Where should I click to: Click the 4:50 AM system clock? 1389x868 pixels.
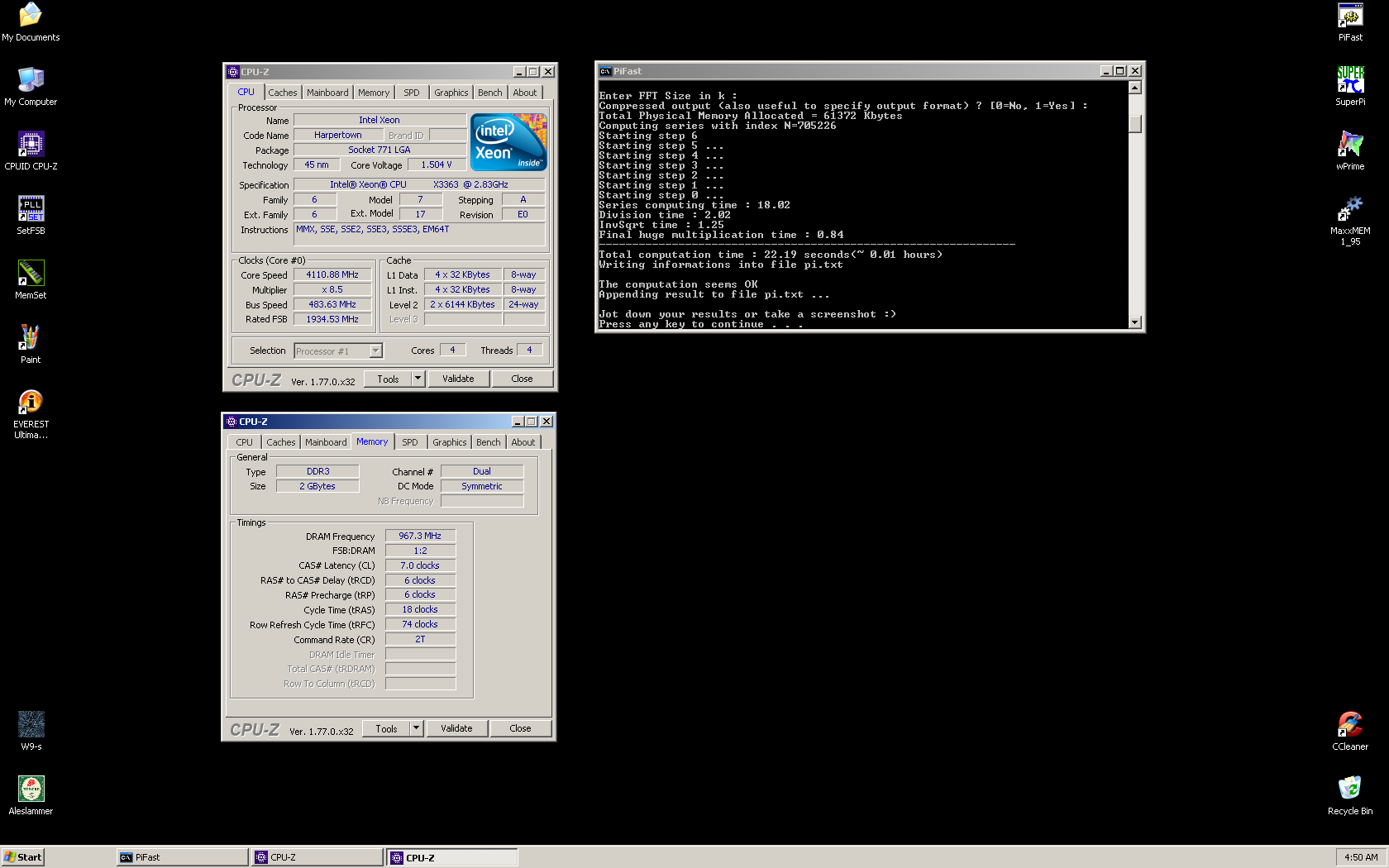tap(1361, 857)
